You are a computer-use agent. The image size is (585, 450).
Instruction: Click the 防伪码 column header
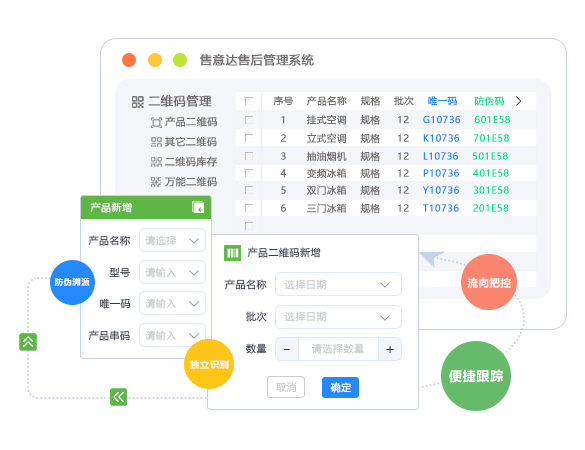click(x=489, y=101)
